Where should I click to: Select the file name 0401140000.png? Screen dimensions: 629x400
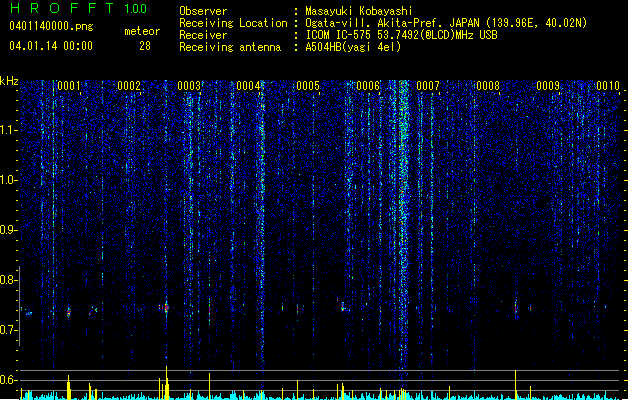[x=51, y=26]
